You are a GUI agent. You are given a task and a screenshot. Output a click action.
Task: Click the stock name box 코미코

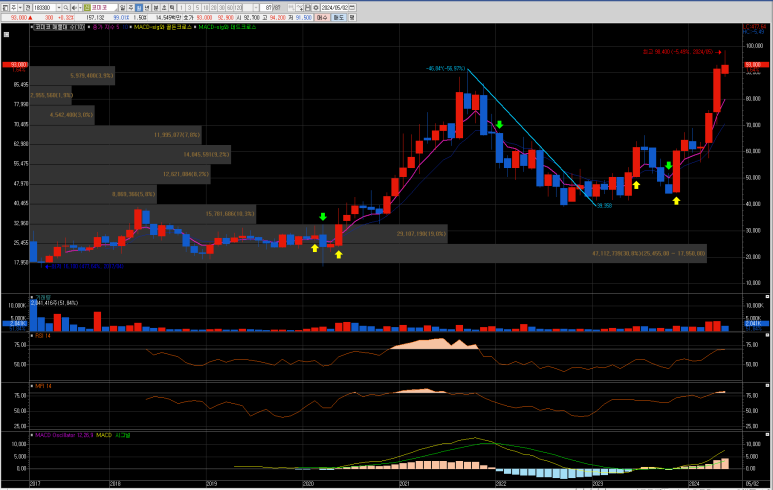point(104,8)
